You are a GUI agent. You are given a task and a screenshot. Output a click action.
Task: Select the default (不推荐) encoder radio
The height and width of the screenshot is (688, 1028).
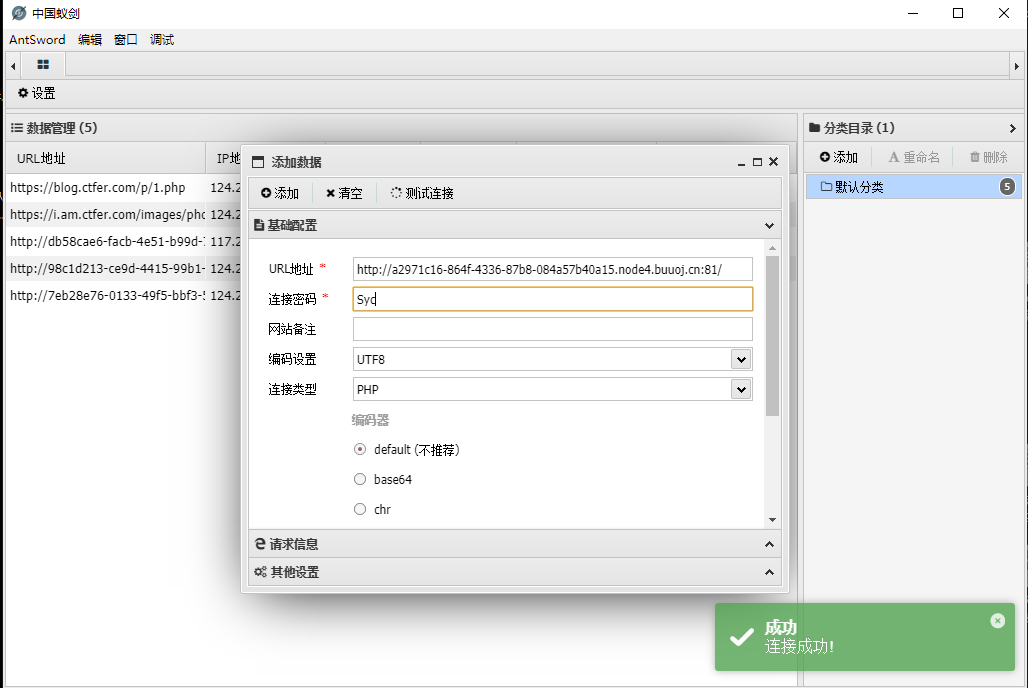point(360,449)
